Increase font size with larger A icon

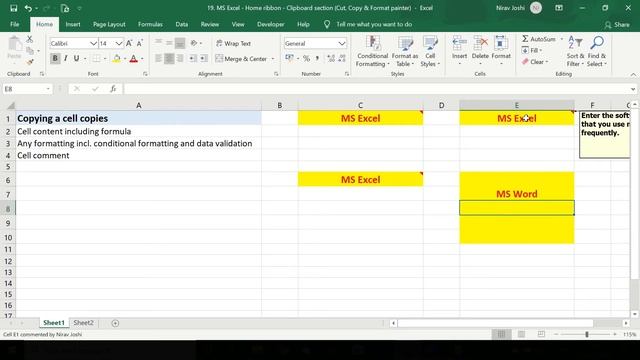pos(129,43)
